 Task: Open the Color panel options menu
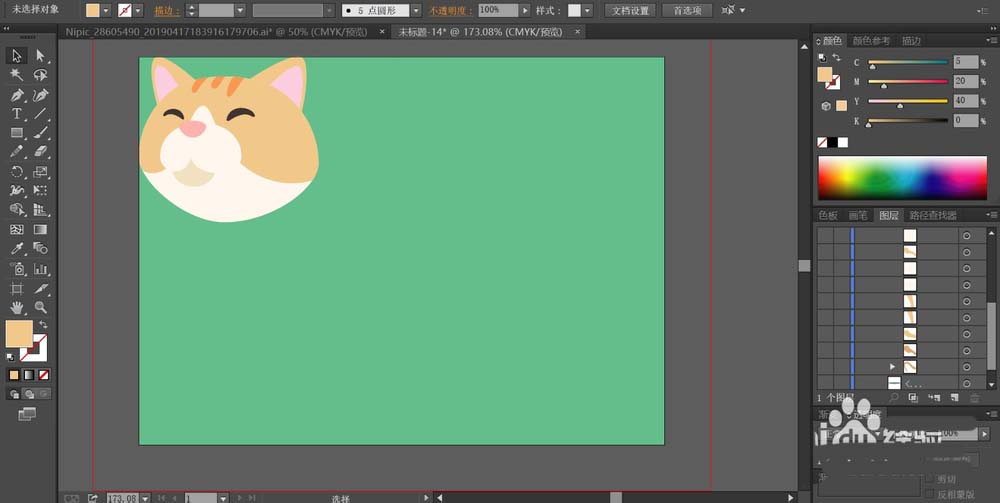pyautogui.click(x=992, y=40)
